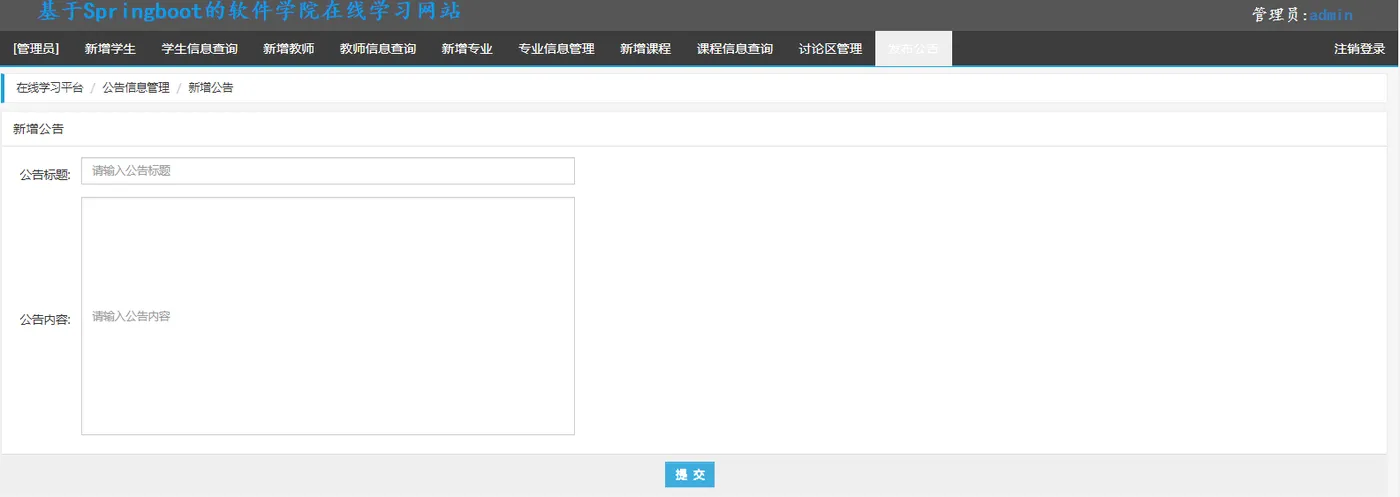Viewport: 1400px width, 497px height.
Task: Focus the 公告内容 text area
Action: [328, 316]
